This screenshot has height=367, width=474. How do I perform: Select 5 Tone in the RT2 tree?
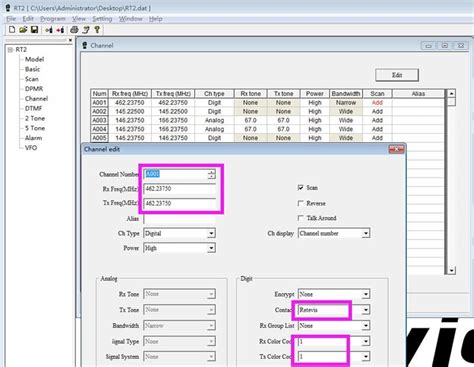click(x=35, y=128)
